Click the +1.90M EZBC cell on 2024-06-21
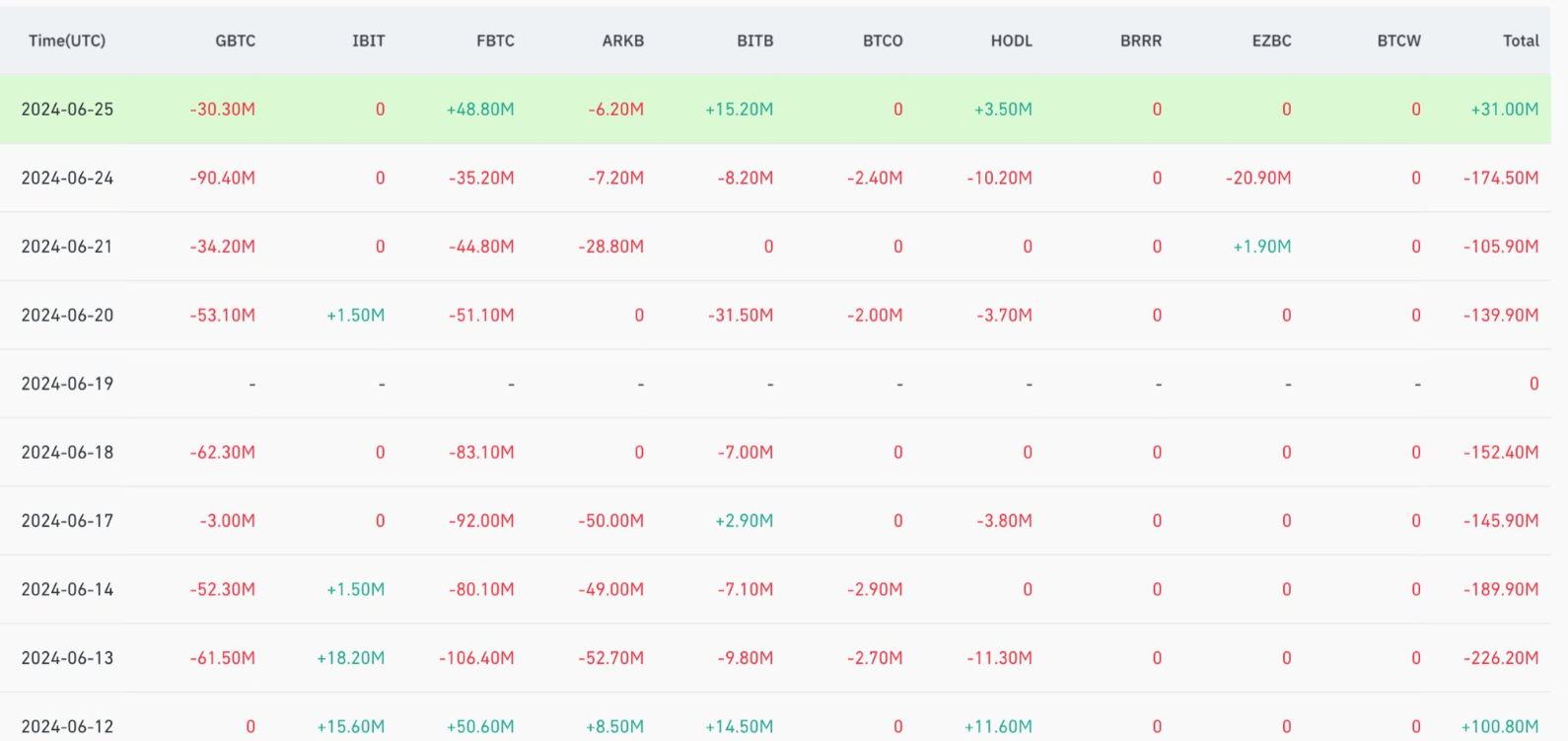1568x741 pixels. [1261, 247]
